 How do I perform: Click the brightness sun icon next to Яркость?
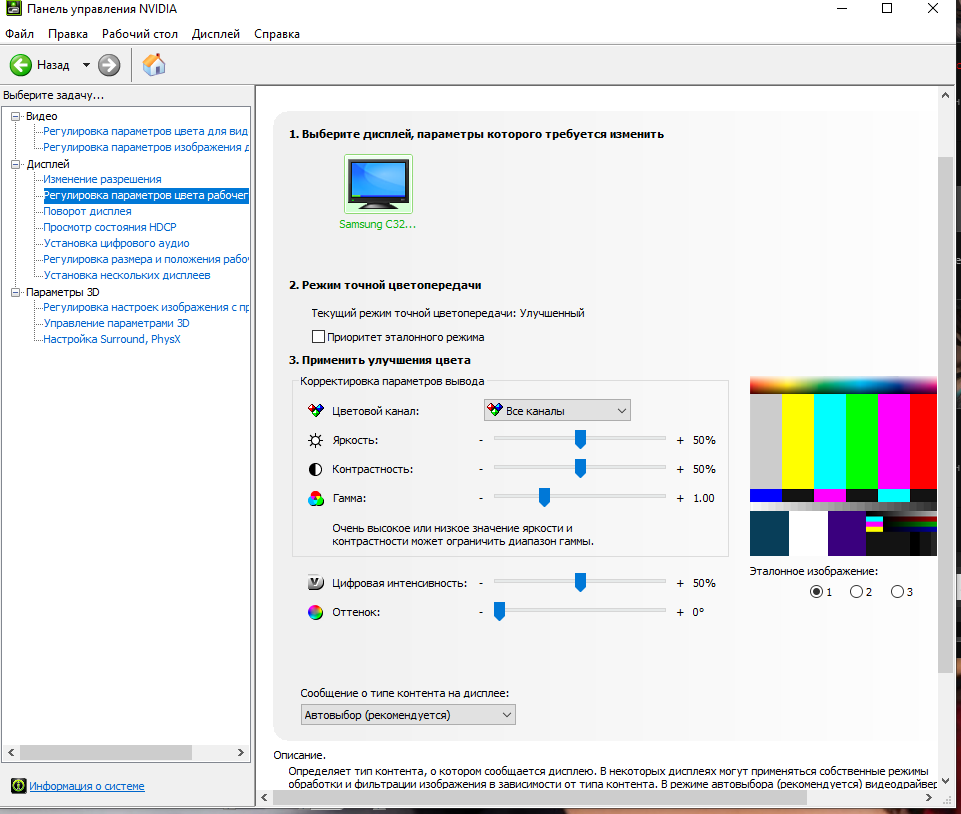315,440
